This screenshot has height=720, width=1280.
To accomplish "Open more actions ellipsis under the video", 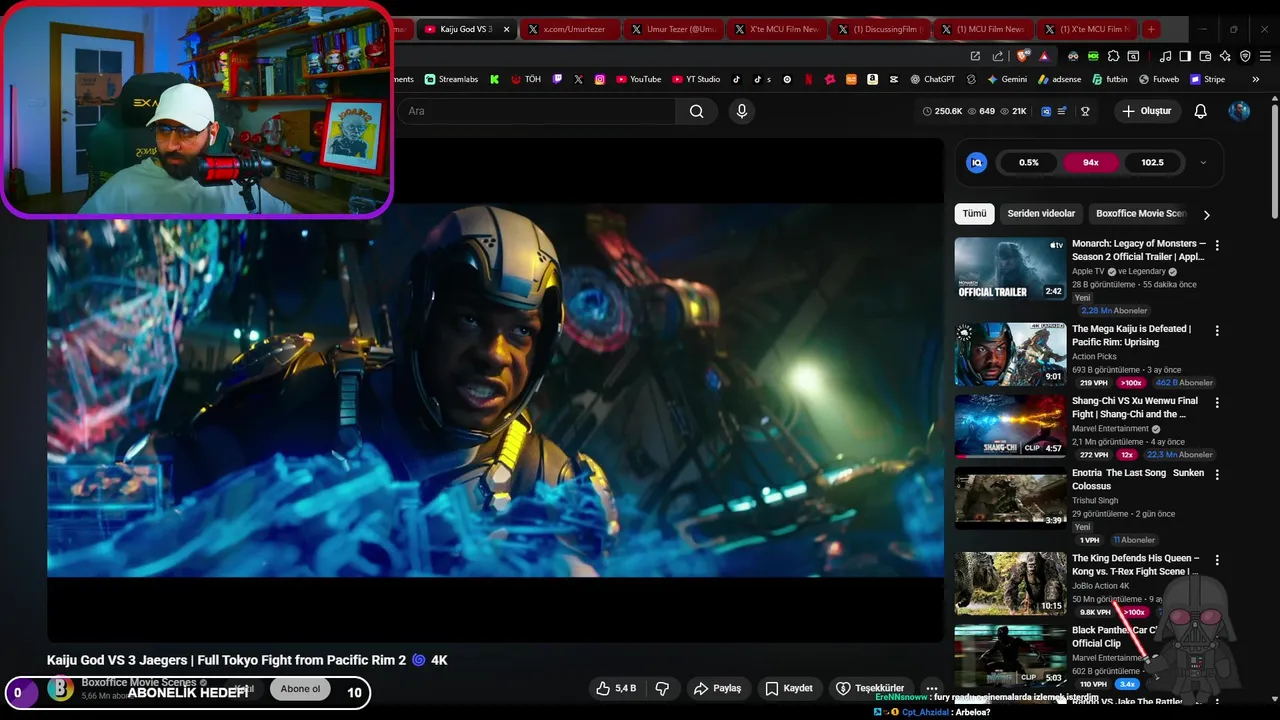I will pos(932,688).
